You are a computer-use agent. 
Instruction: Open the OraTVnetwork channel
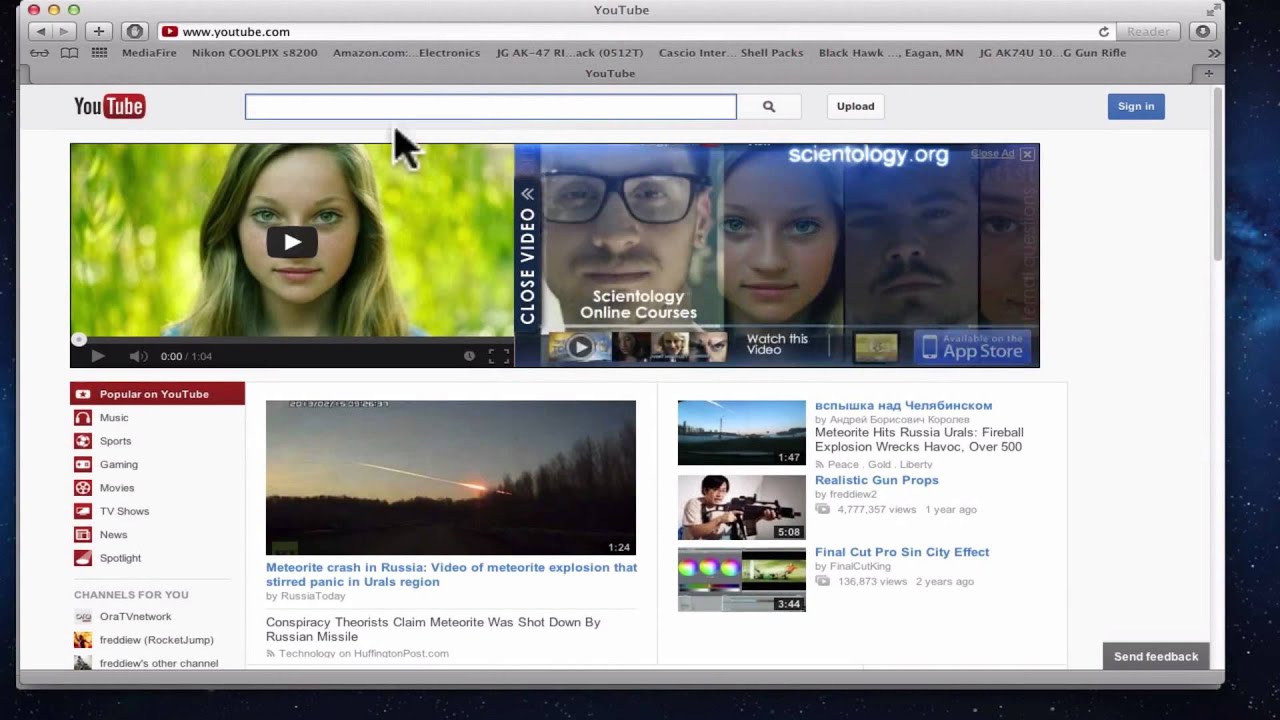click(135, 617)
